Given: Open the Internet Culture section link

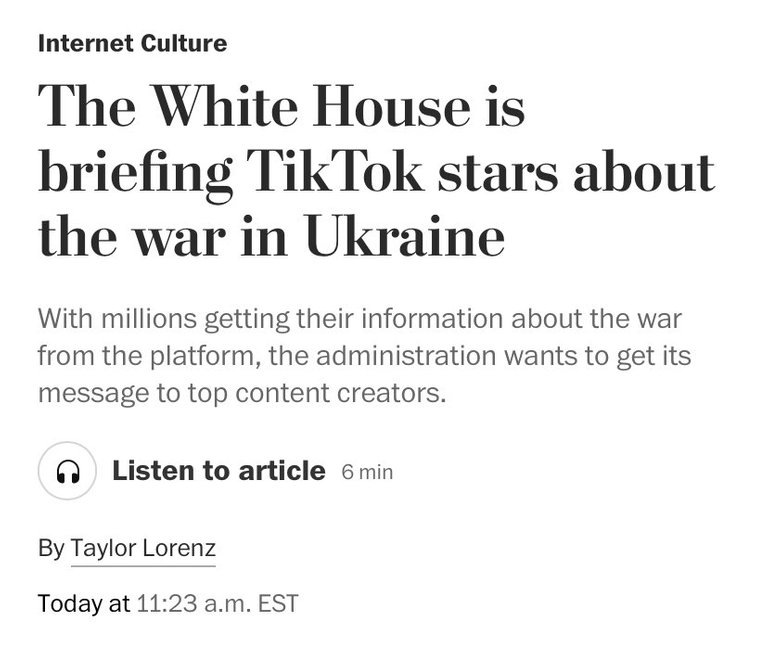Looking at the screenshot, I should click(132, 43).
